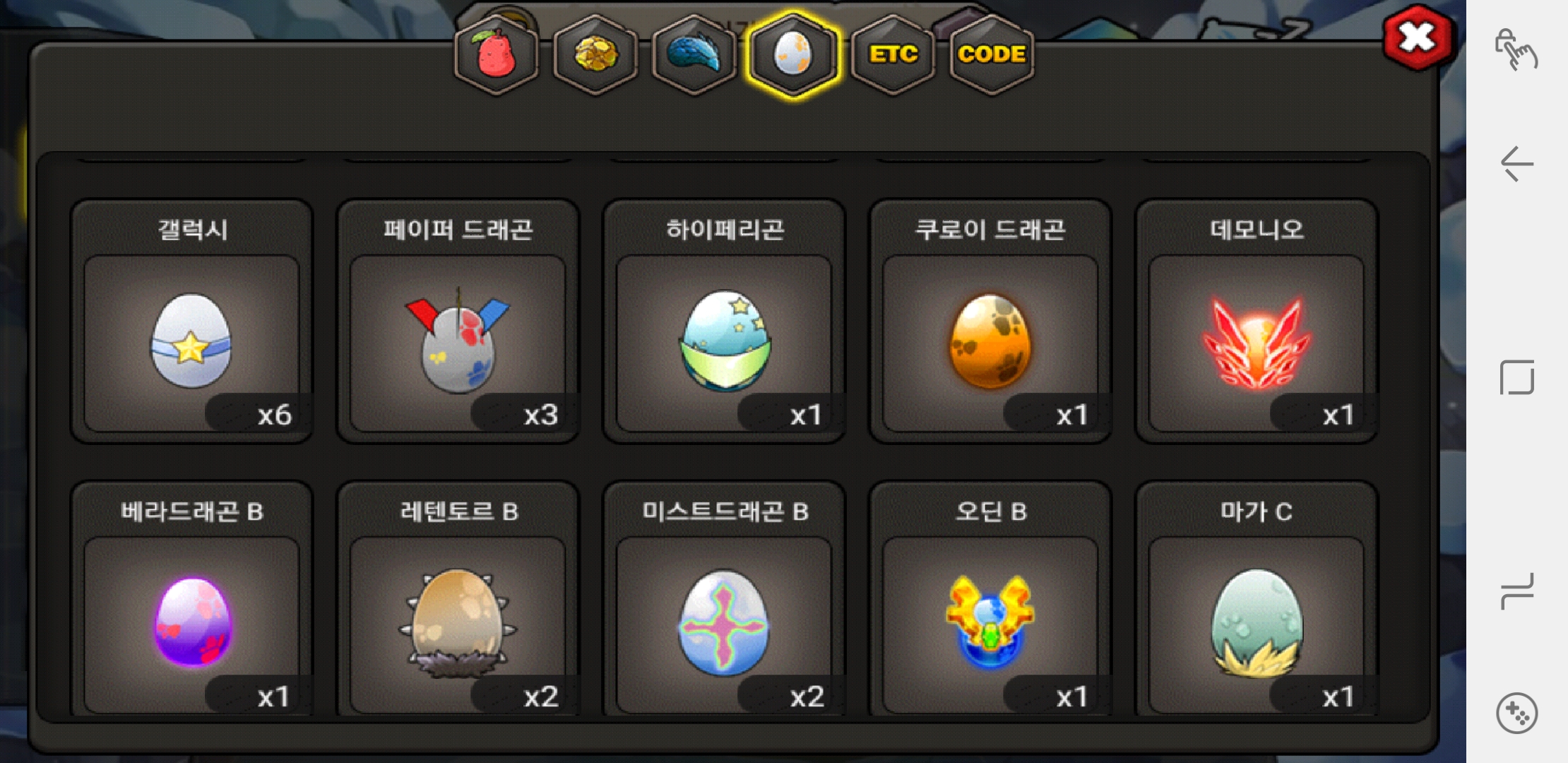Select the egg inventory tab
Screen dimensions: 1568x763
793,55
